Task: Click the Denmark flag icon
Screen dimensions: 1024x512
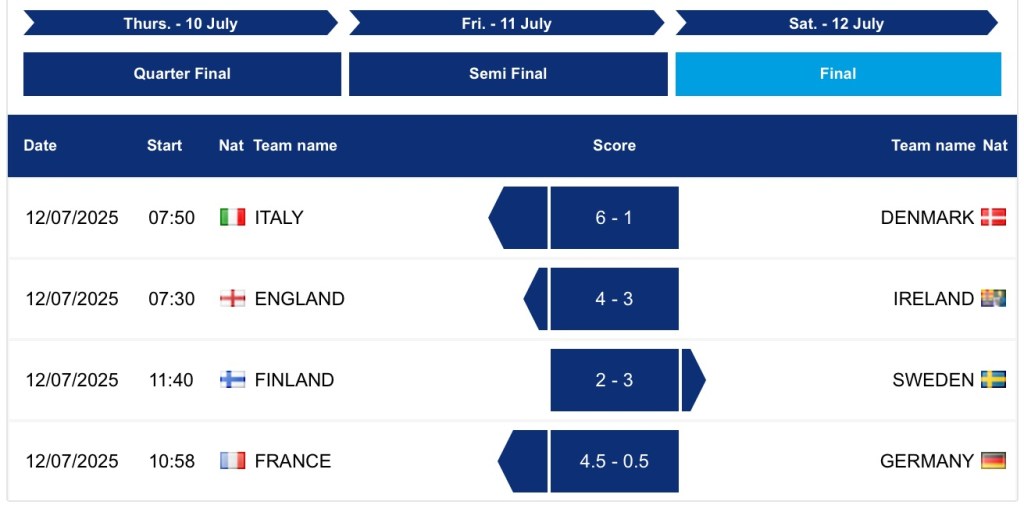Action: (993, 217)
